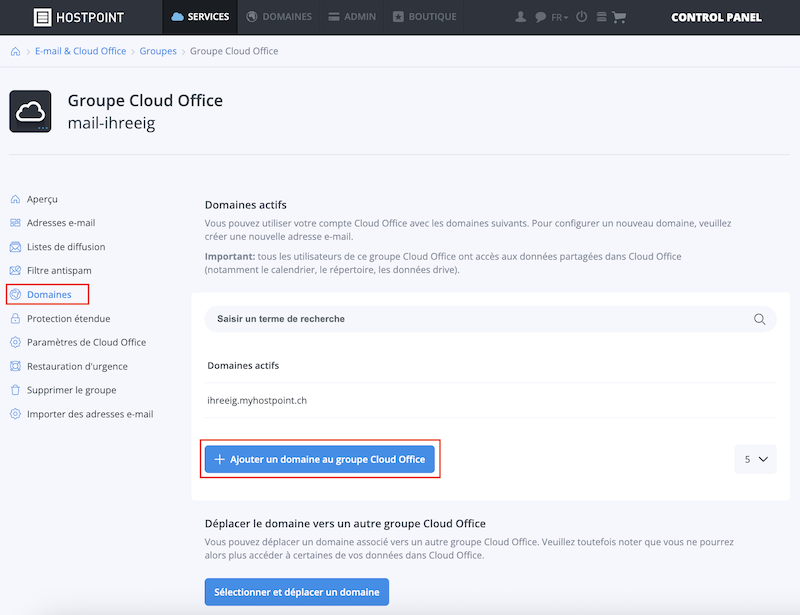The image size is (800, 615).
Task: Click the Listes de diffusion envelope icon
Action: [15, 247]
